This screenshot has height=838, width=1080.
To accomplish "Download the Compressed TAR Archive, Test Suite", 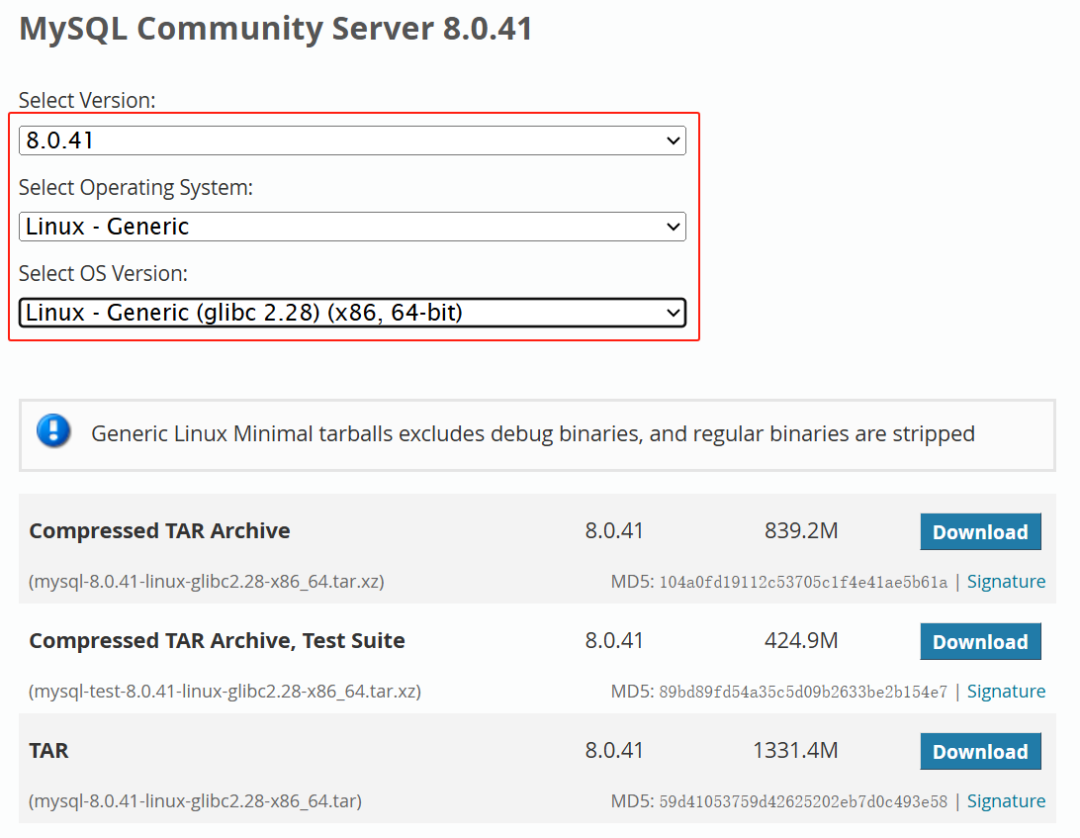I will 980,642.
